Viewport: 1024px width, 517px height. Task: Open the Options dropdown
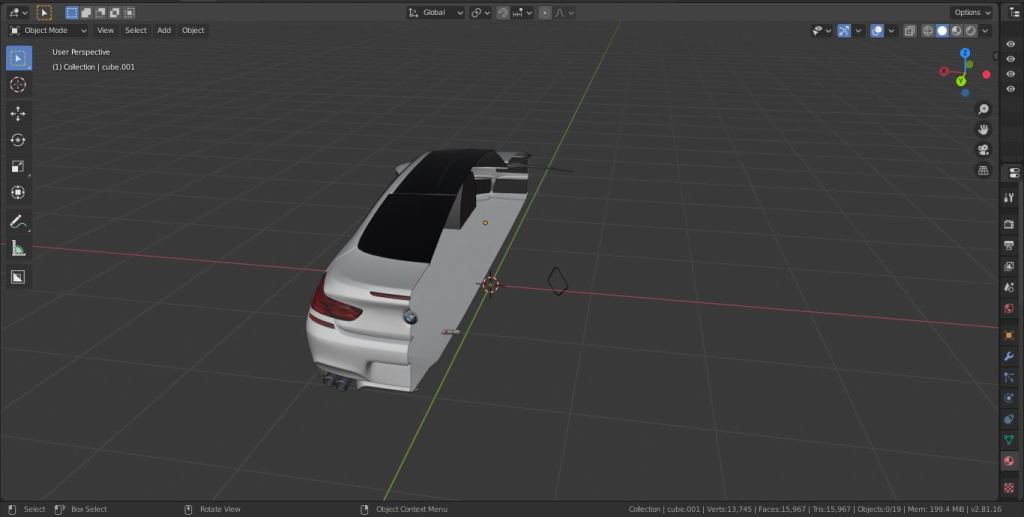pos(971,13)
